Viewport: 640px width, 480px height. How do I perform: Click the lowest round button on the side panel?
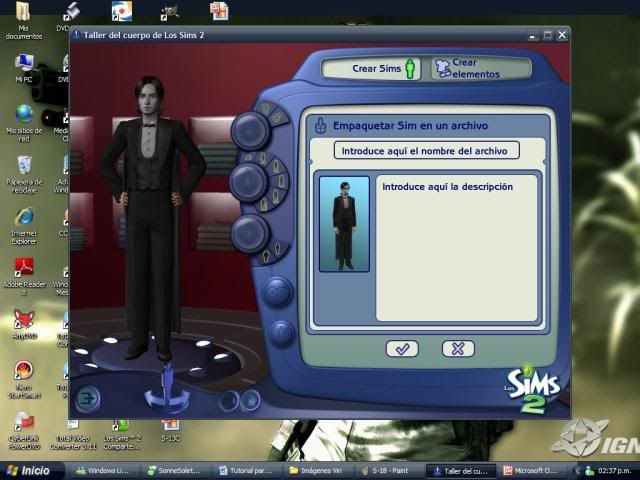[x=281, y=333]
